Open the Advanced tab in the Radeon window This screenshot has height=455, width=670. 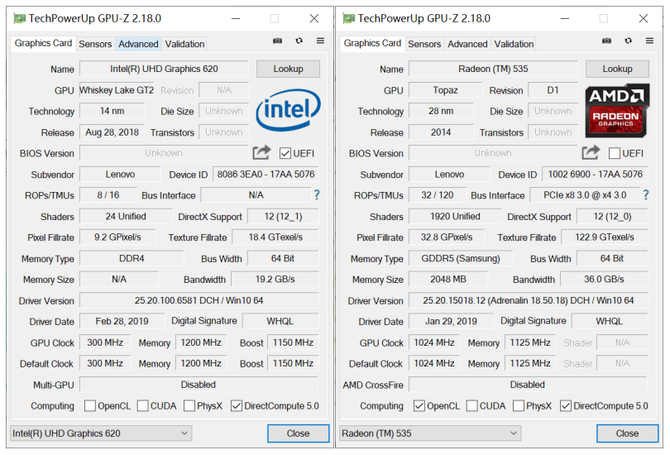click(467, 44)
